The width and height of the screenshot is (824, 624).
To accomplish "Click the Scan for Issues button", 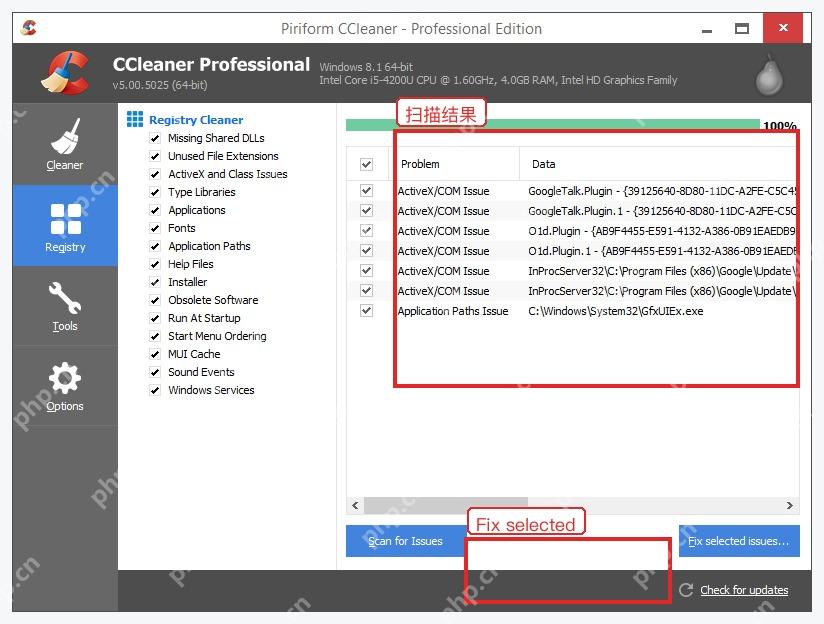I will (x=406, y=541).
